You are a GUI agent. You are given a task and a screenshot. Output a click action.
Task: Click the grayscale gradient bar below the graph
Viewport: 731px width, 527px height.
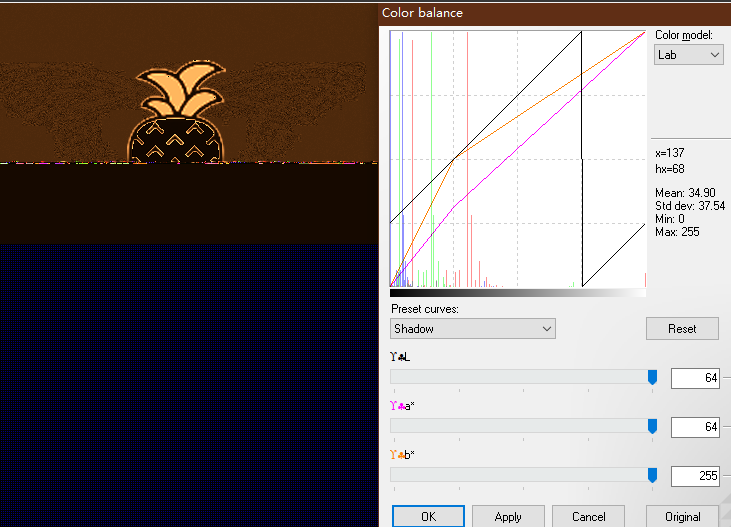[x=517, y=293]
